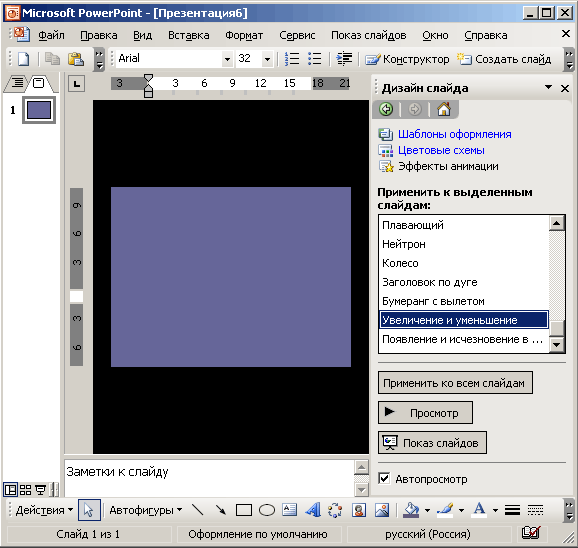The image size is (578, 548).
Task: Start slide show from view buttons
Action: point(40,490)
